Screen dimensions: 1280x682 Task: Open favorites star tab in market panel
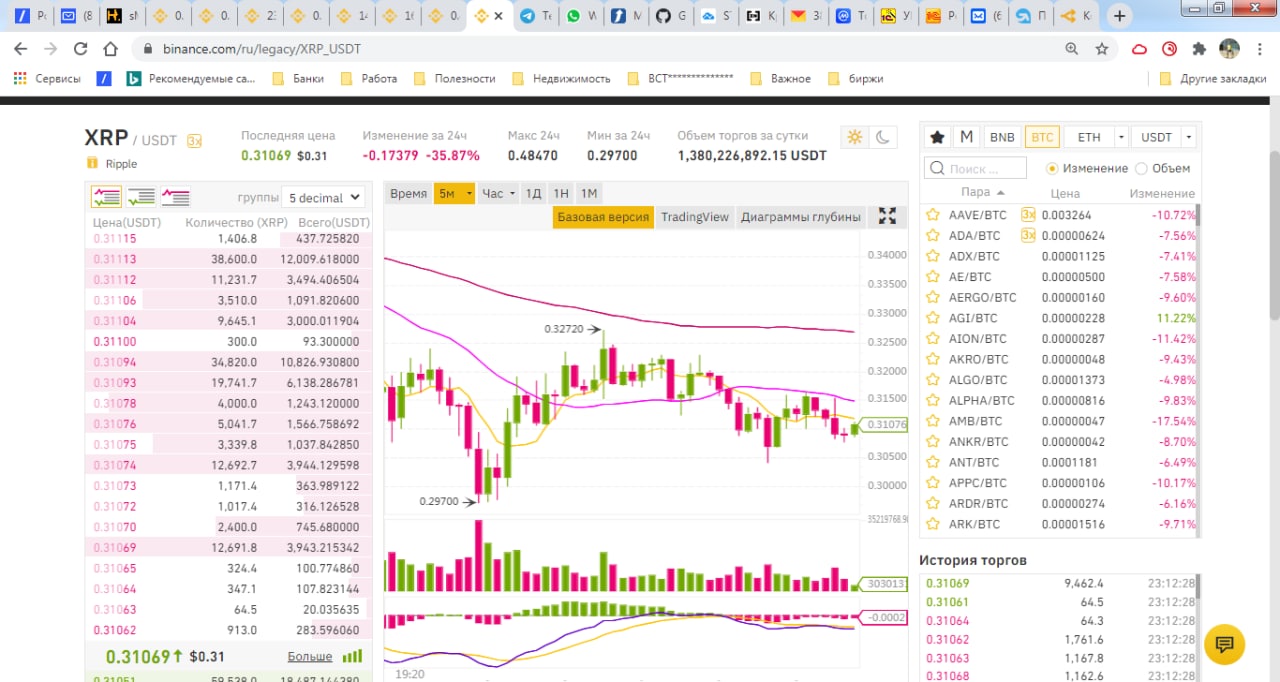coord(937,137)
